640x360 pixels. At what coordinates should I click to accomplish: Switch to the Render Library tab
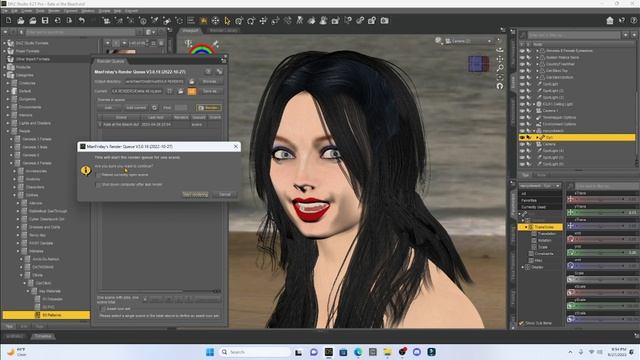point(223,31)
